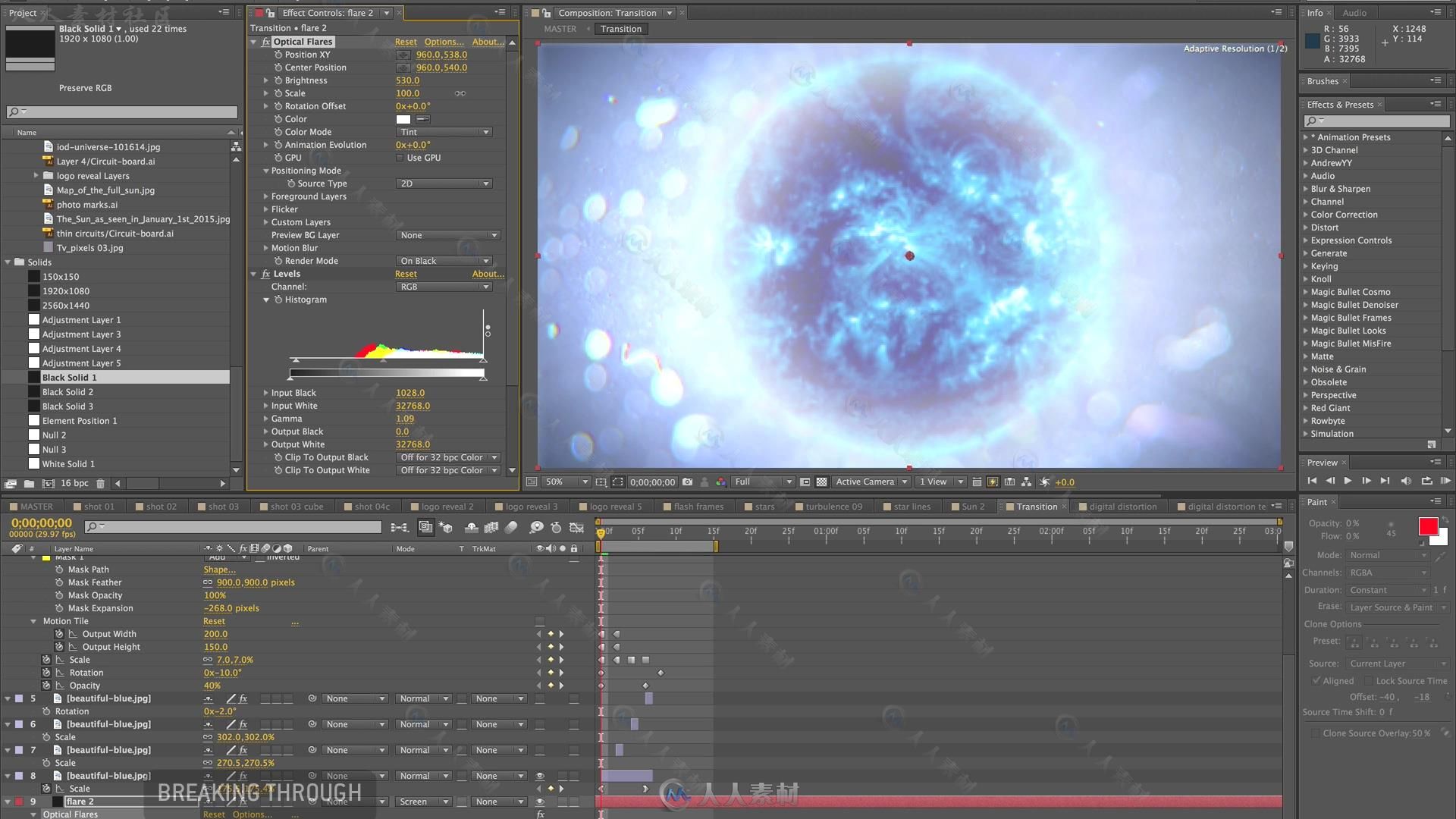This screenshot has width=1456, height=819.
Task: Click Reset link for Levels effect
Action: tap(406, 274)
